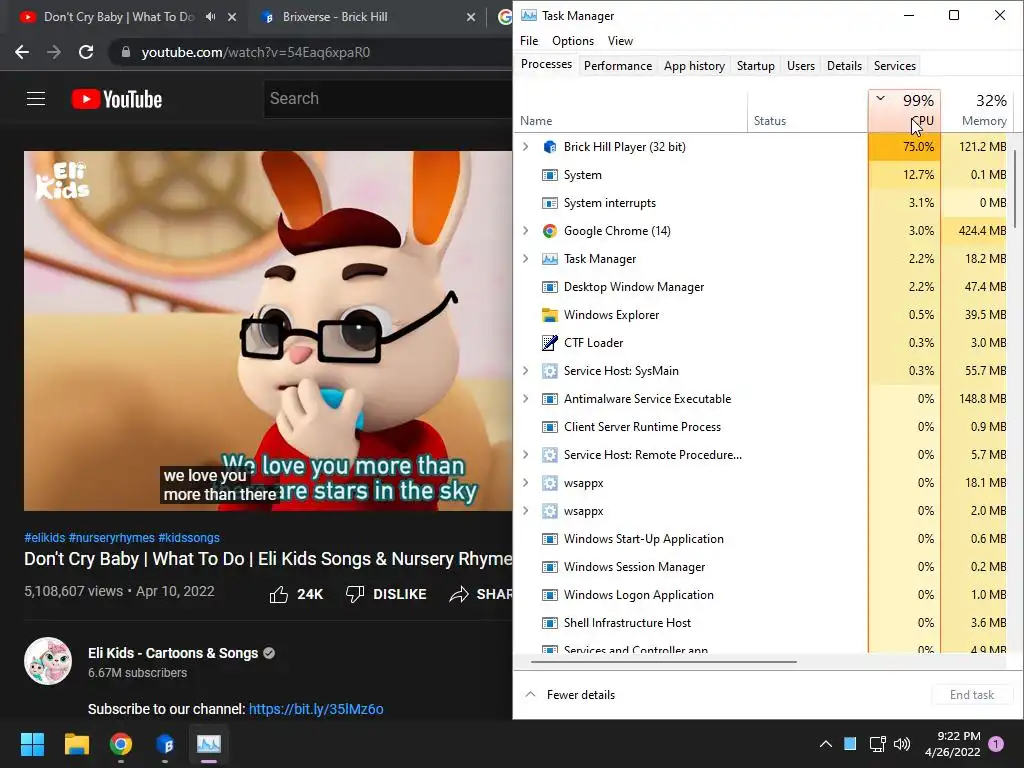The height and width of the screenshot is (768, 1024).
Task: Click the End task button
Action: coord(972,695)
